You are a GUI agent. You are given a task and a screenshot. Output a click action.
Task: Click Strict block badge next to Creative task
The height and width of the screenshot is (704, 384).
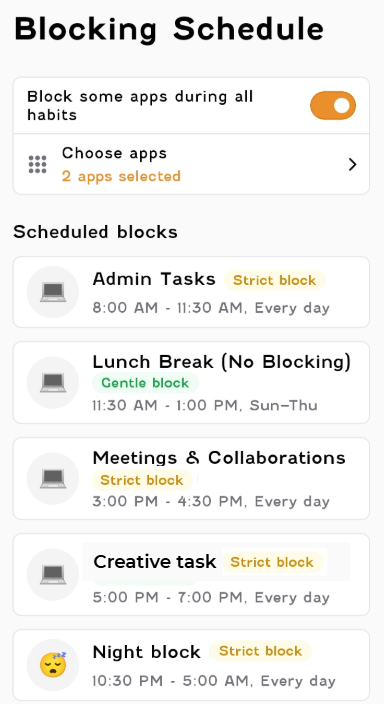click(272, 562)
